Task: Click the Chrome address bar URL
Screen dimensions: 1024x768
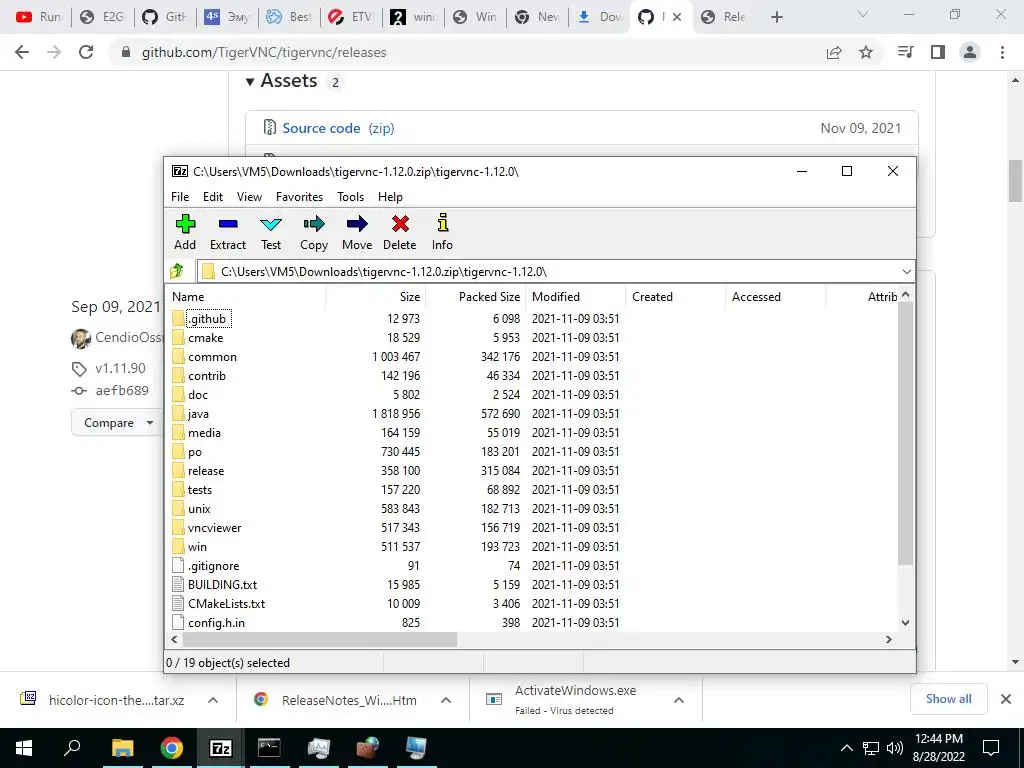Action: coord(264,52)
